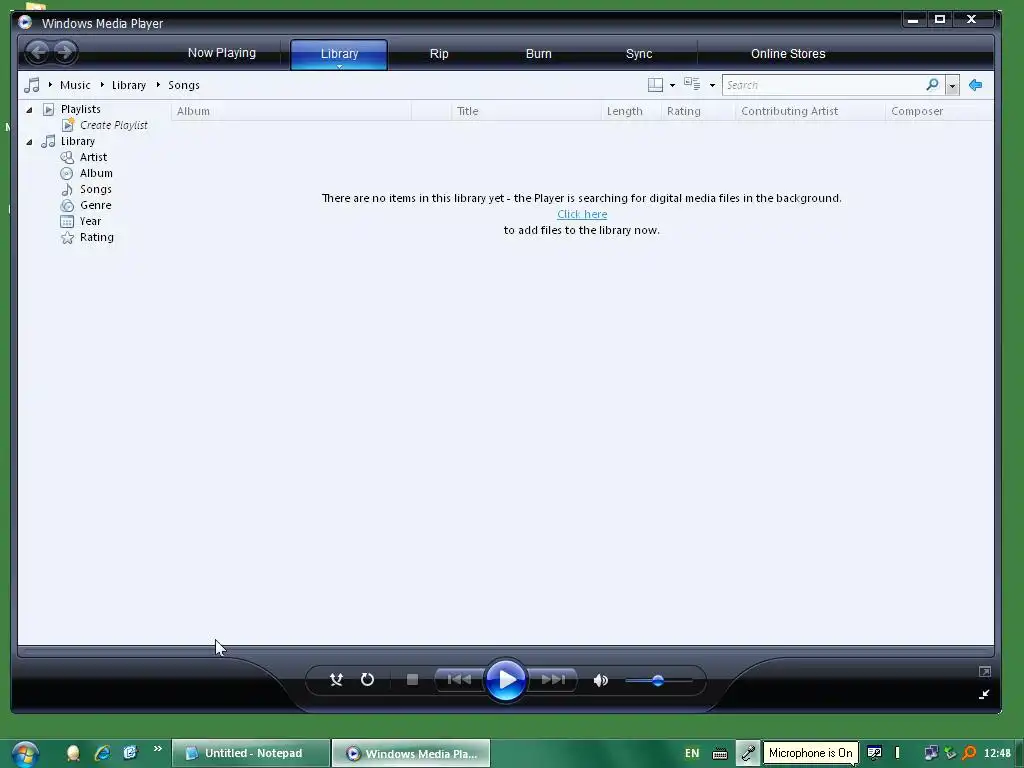This screenshot has height=768, width=1024.
Task: Click the EN language indicator
Action: pyautogui.click(x=692, y=753)
